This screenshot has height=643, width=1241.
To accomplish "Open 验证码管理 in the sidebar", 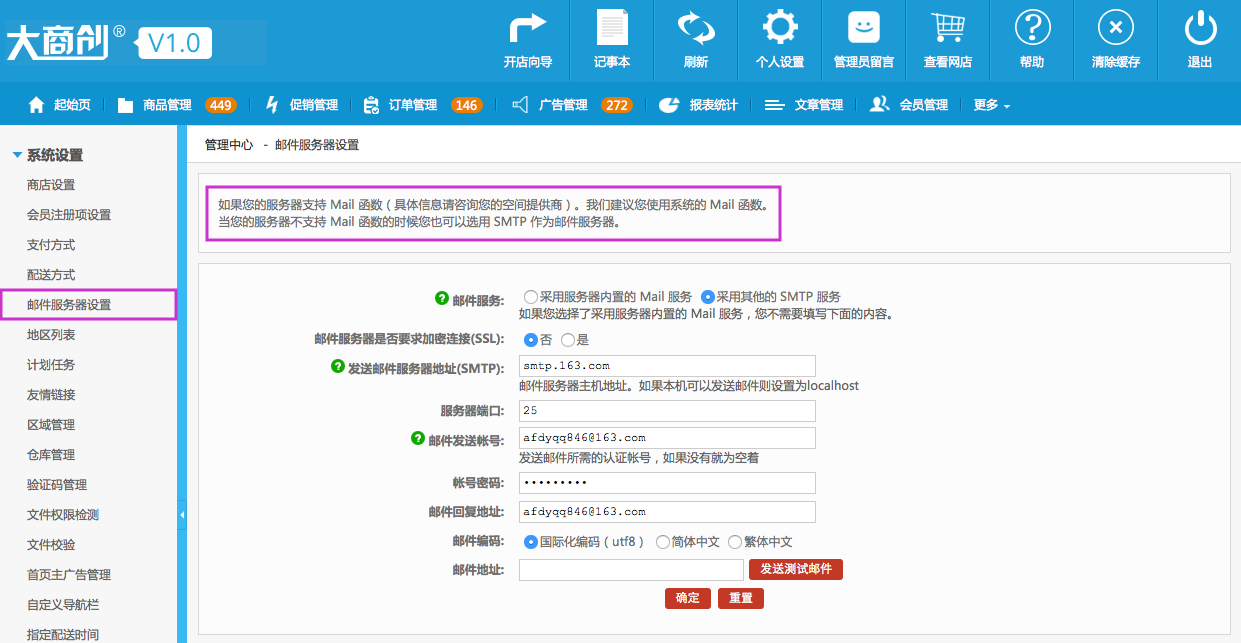I will [57, 485].
